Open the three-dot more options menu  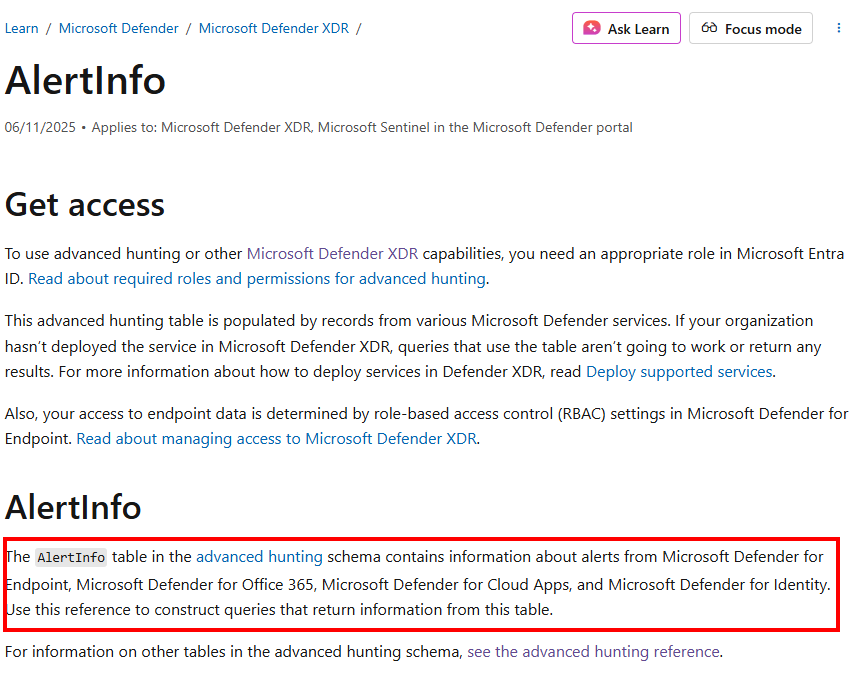[x=839, y=28]
